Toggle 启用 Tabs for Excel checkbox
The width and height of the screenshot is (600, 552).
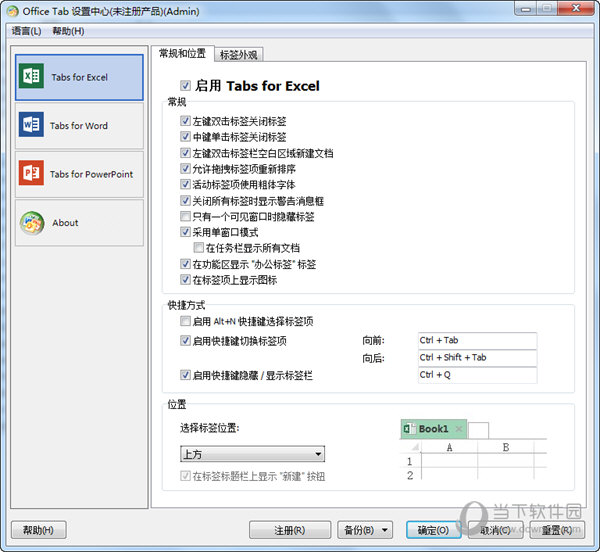tap(186, 85)
